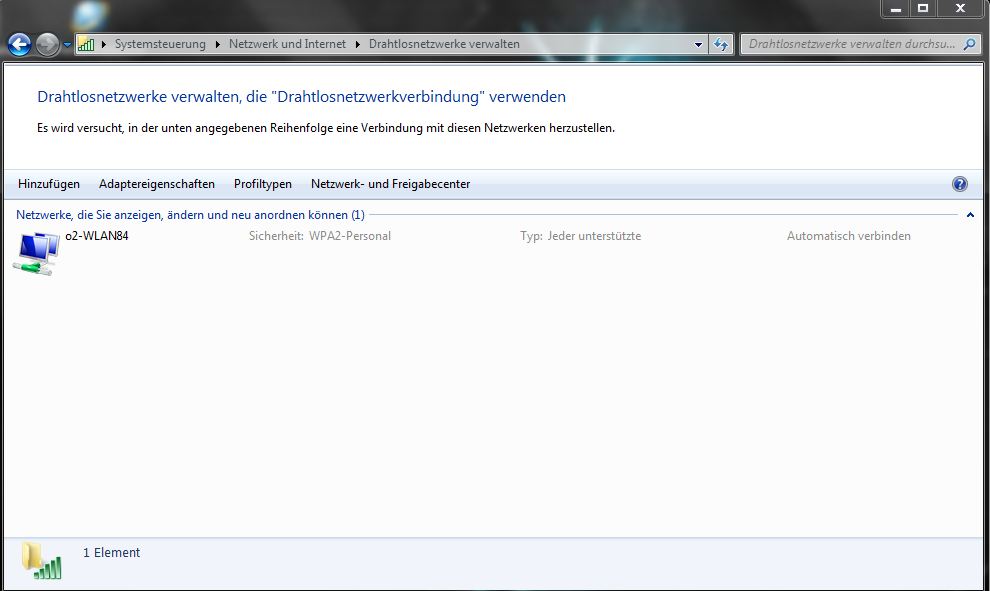Select the Drahtlosnetzwerke verwalten breadcrumb
This screenshot has width=990, height=591.
(x=444, y=44)
